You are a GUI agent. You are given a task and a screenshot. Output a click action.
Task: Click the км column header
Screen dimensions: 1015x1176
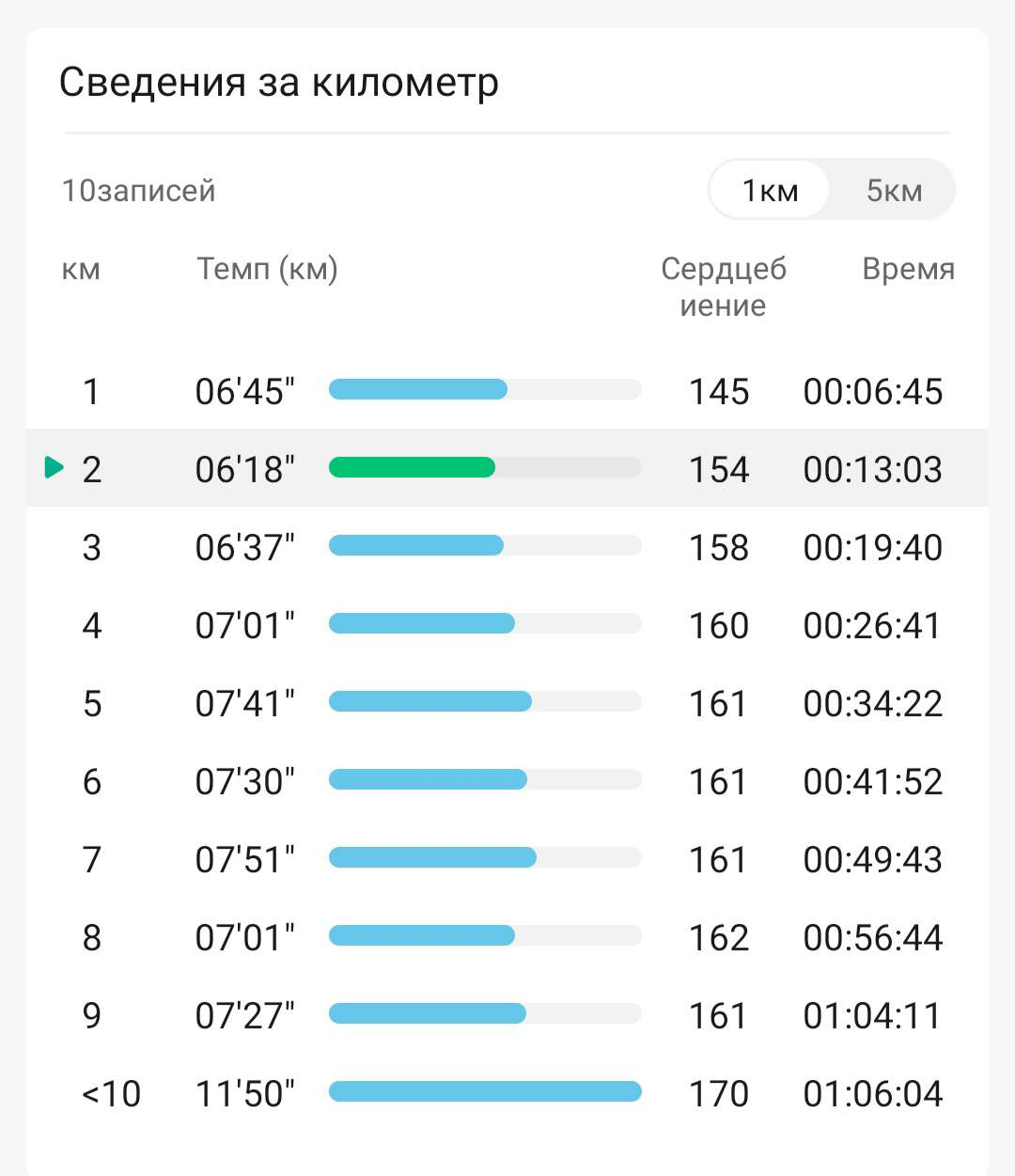(80, 270)
